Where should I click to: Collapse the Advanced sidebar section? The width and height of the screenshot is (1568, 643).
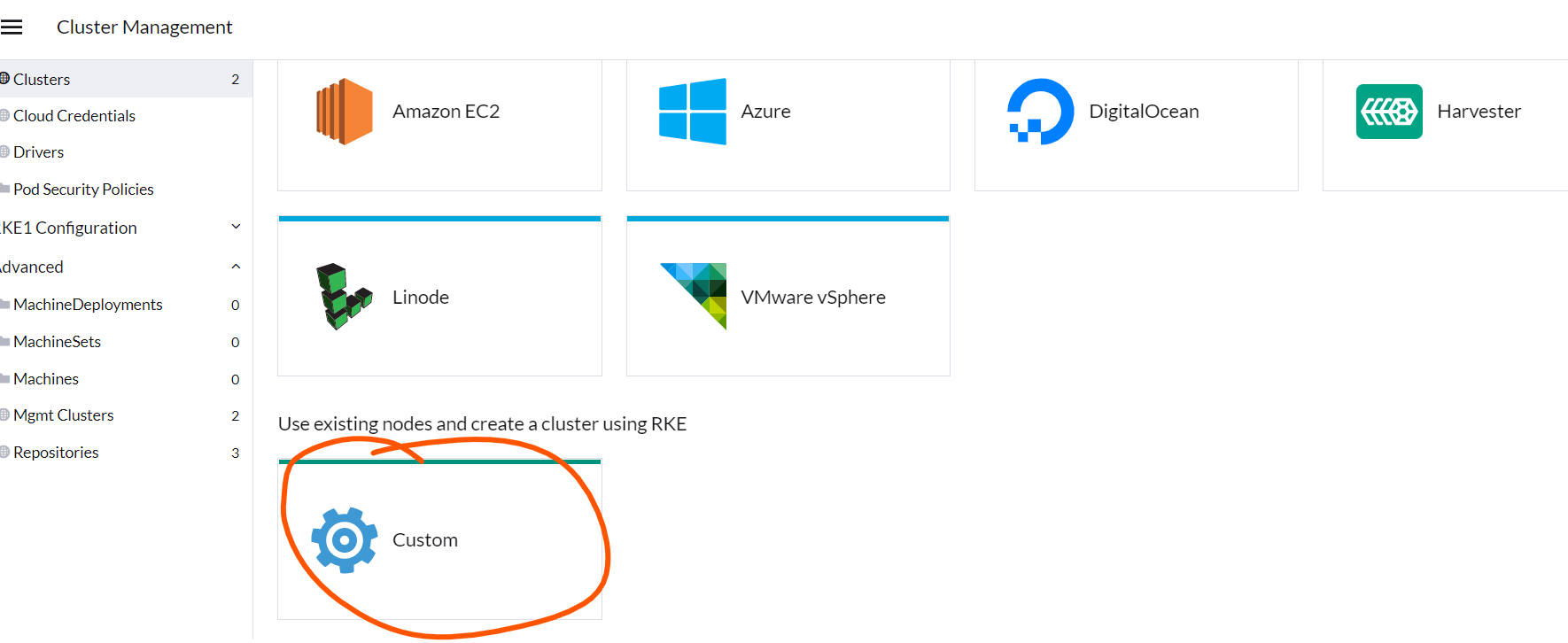pos(236,267)
